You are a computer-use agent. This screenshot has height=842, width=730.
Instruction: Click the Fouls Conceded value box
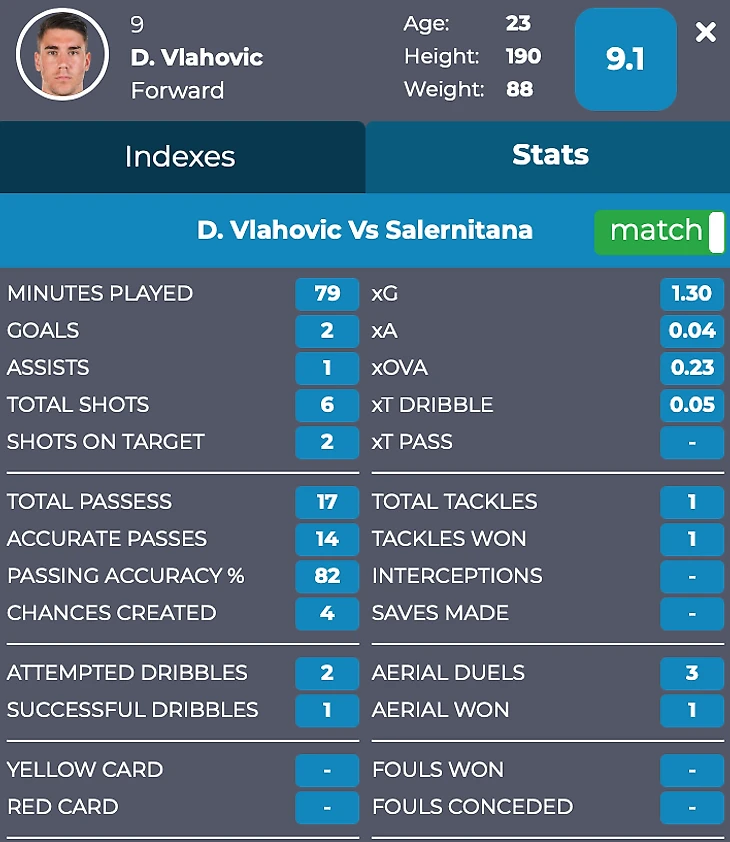click(692, 807)
